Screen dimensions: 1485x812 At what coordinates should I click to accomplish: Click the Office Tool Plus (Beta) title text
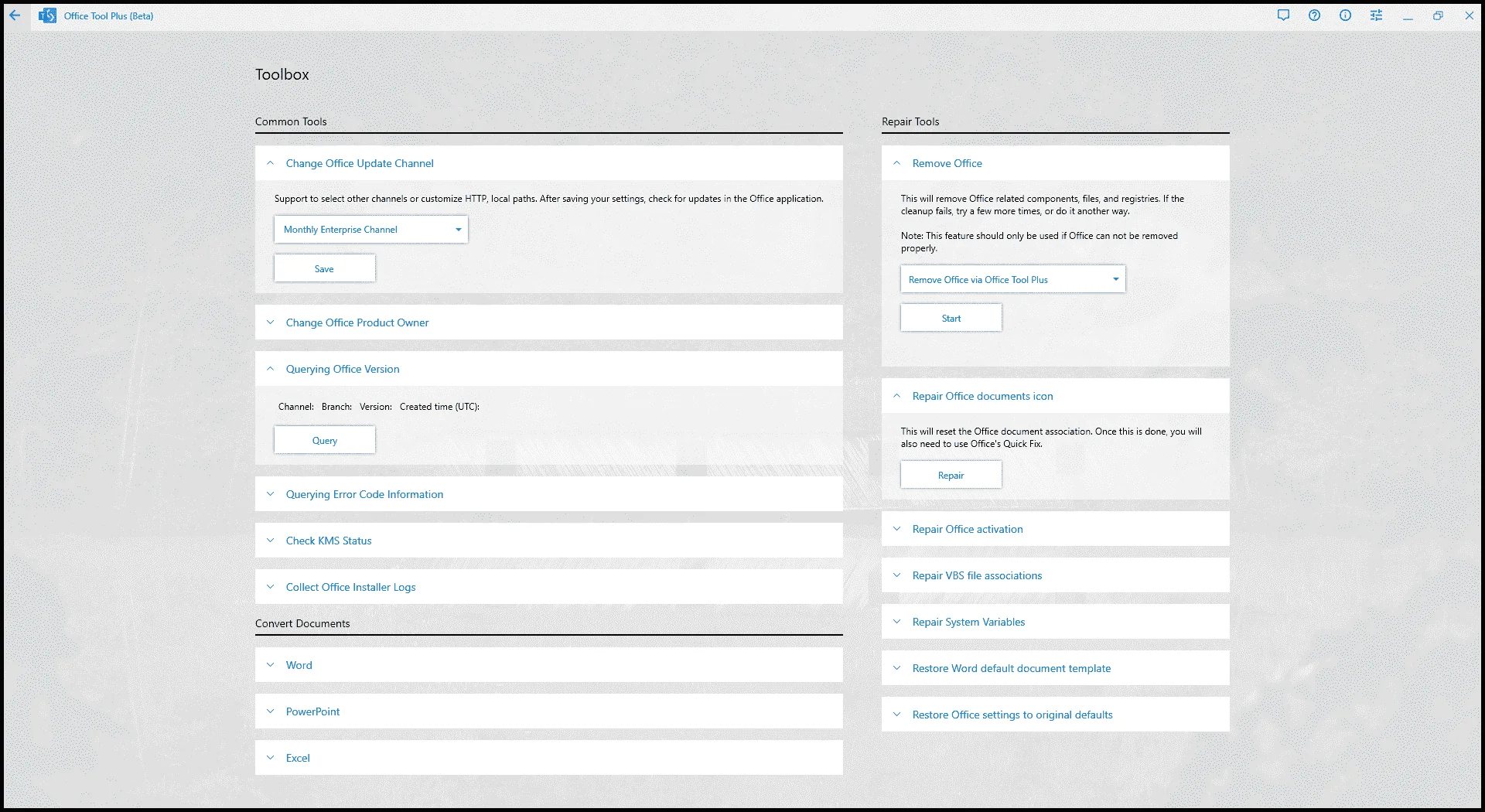pos(109,15)
